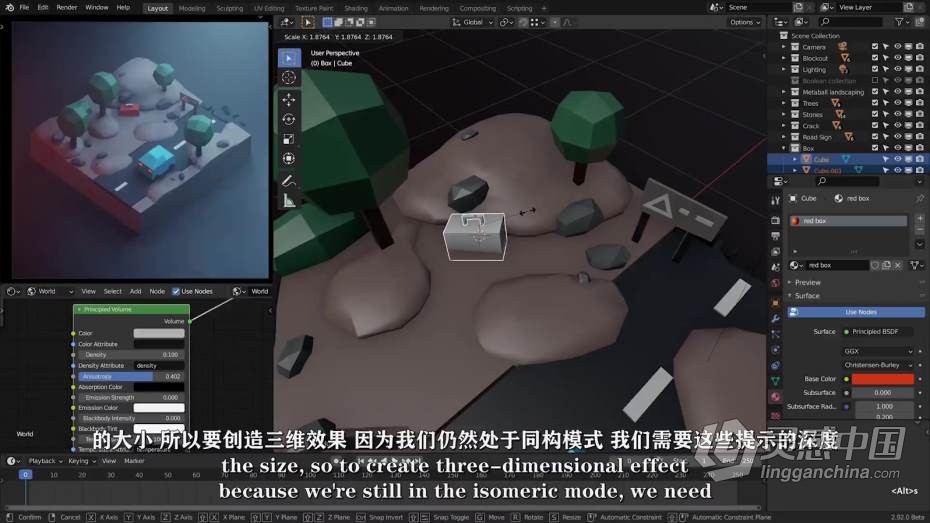The image size is (930, 523).
Task: Open the Material properties tab
Action: coord(775,397)
